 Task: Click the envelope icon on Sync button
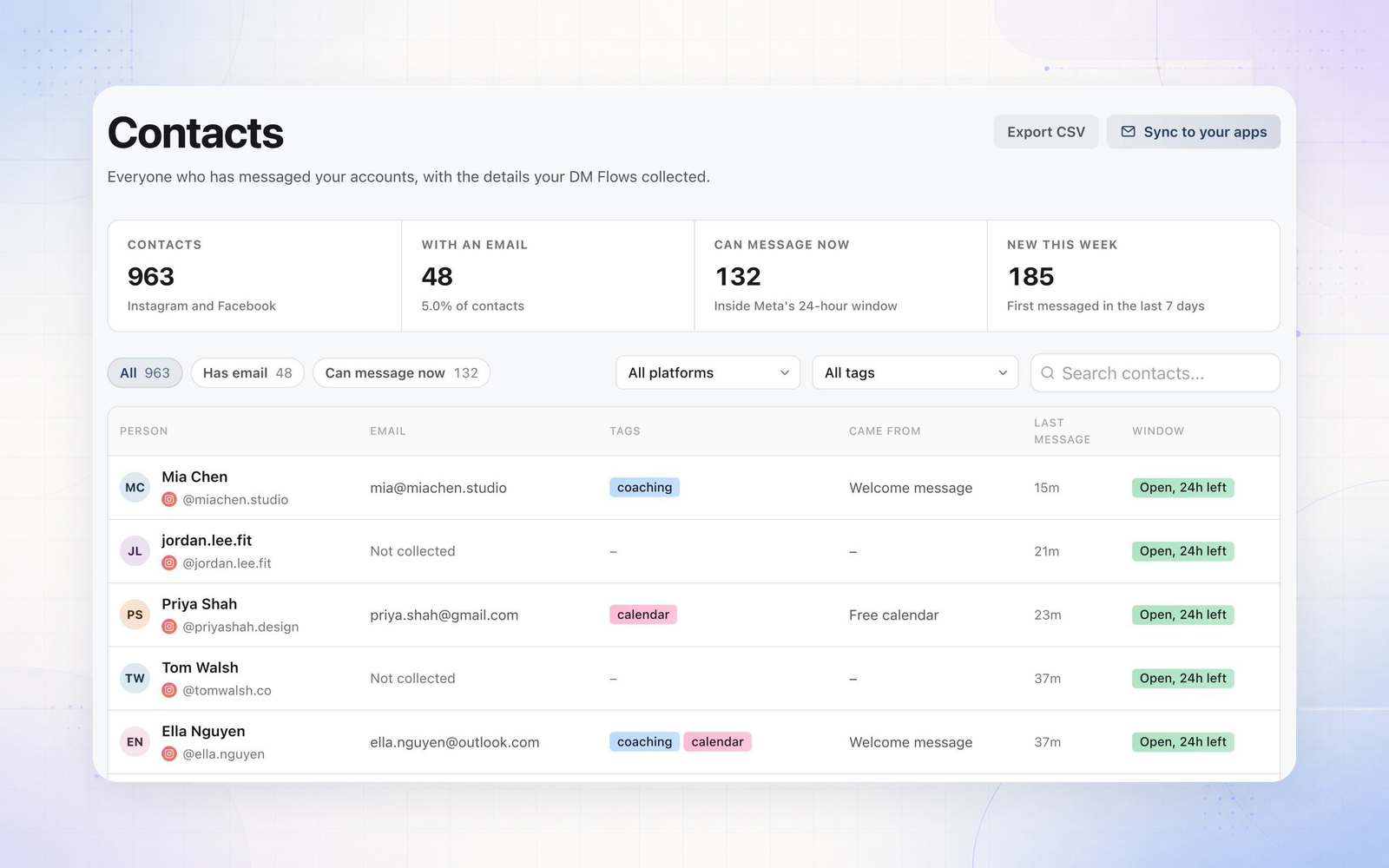coord(1128,132)
